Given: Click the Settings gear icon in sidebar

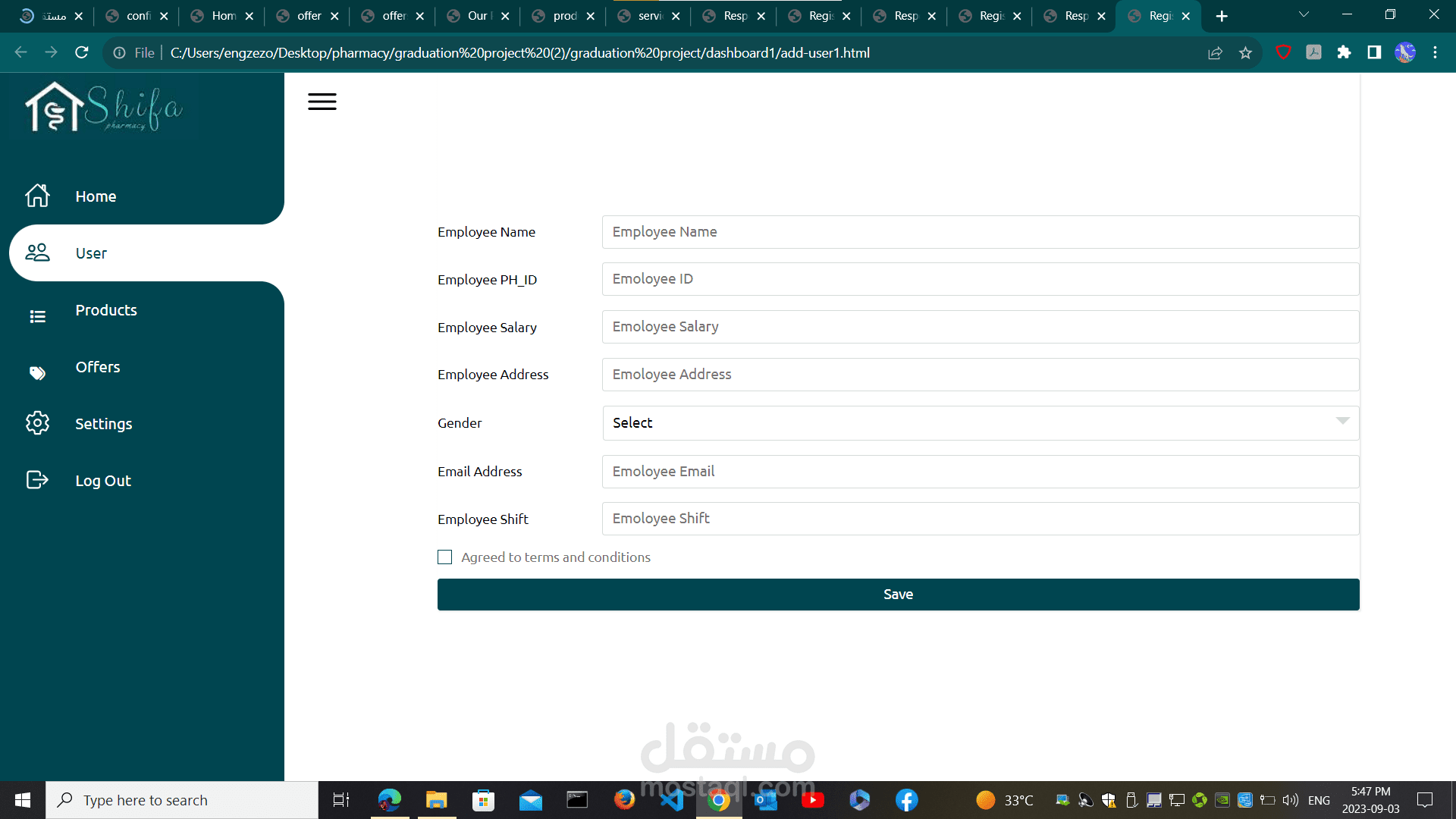Looking at the screenshot, I should pyautogui.click(x=37, y=423).
